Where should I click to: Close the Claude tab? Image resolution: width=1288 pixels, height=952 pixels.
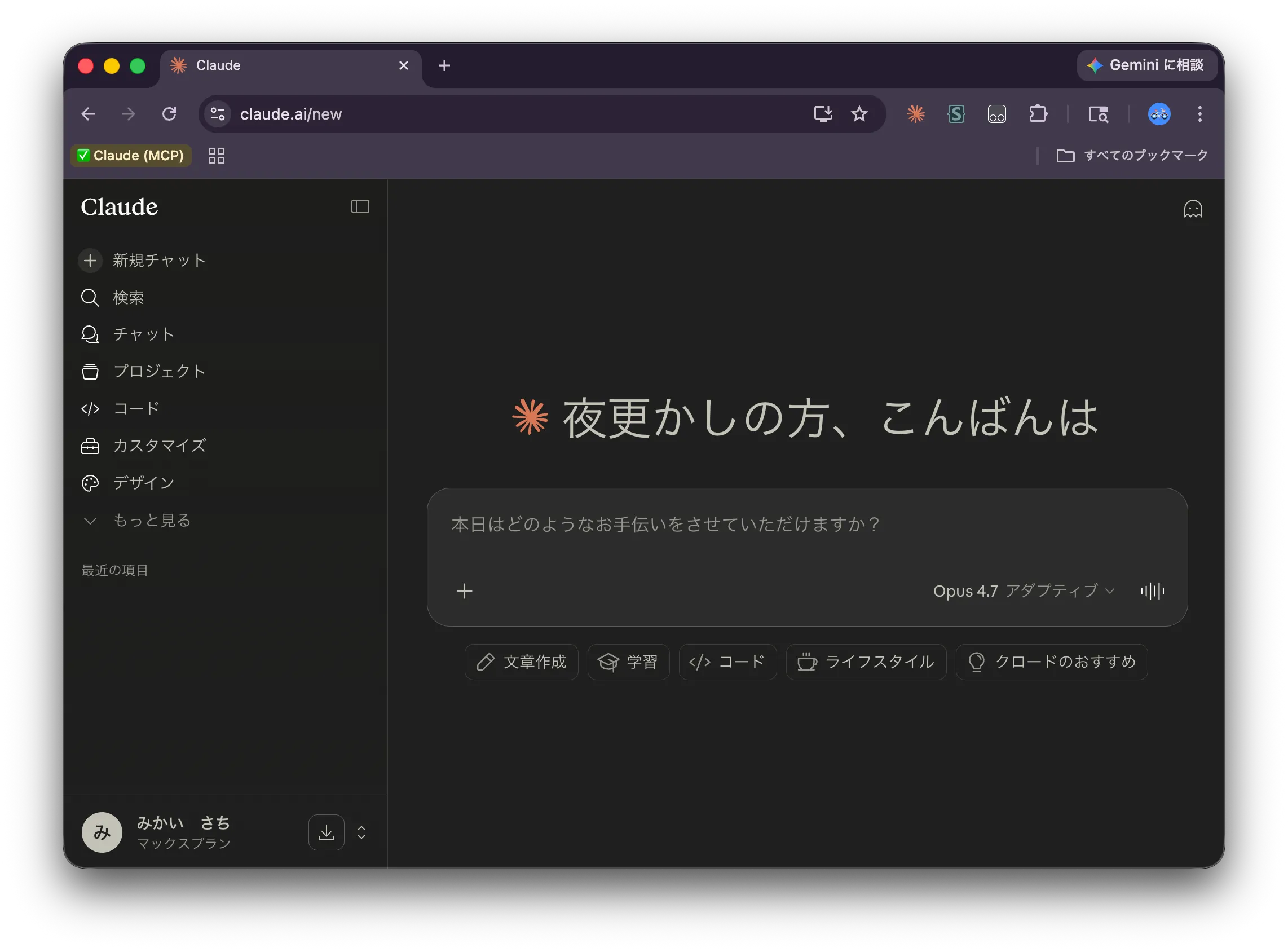point(403,65)
